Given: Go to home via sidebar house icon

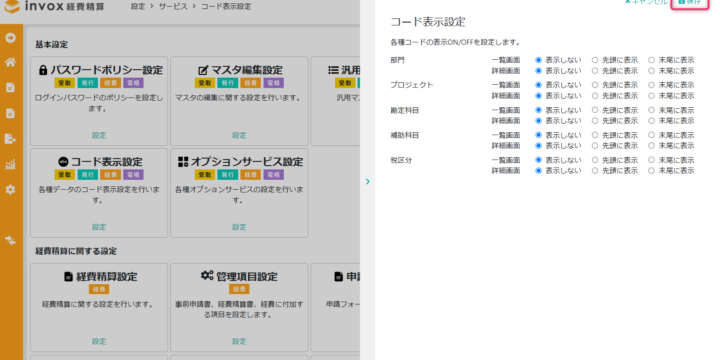Looking at the screenshot, I should pyautogui.click(x=10, y=62).
